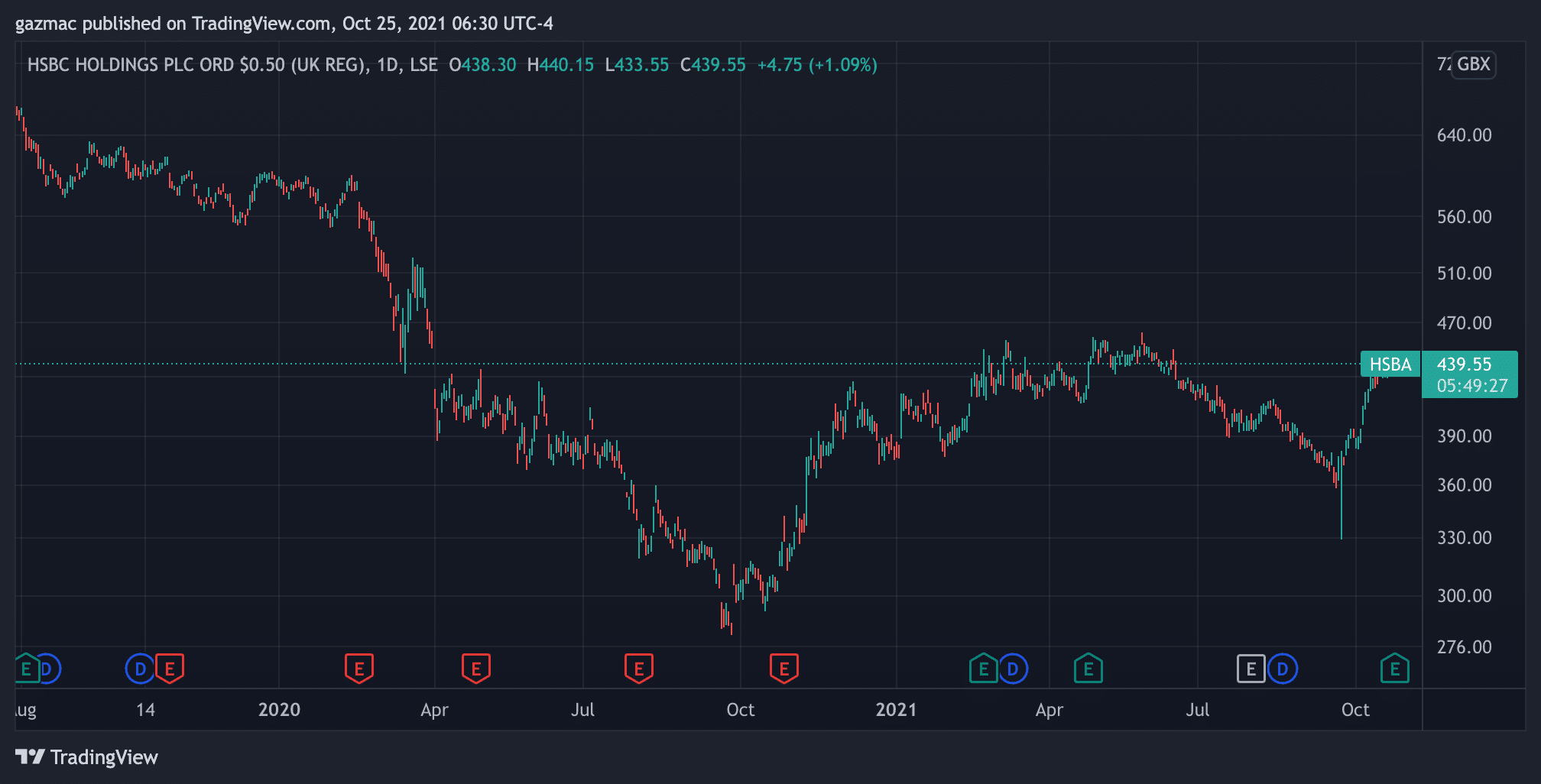Click the 276.00 price axis label

point(1465,647)
